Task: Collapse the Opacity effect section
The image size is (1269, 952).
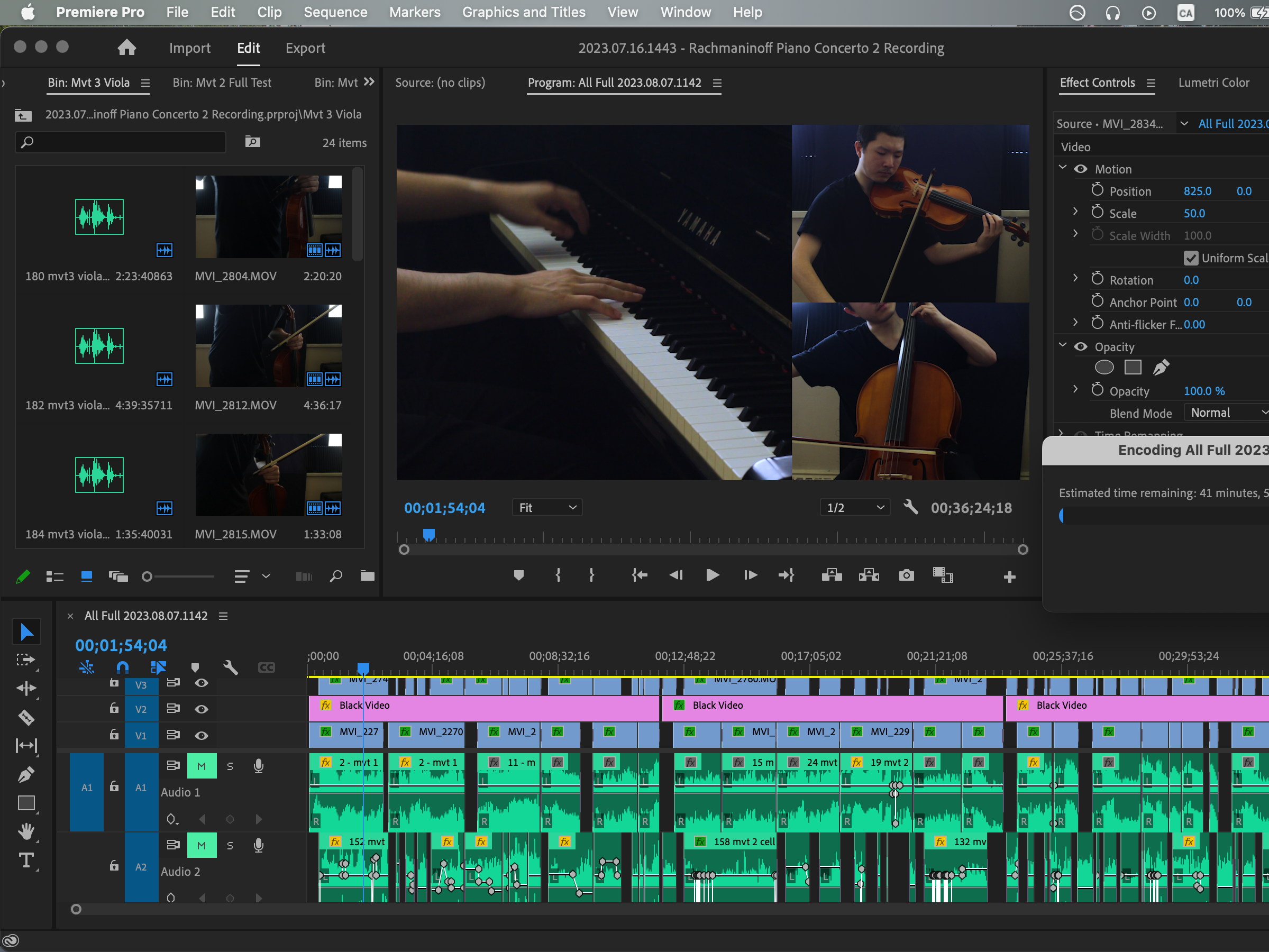Action: click(1063, 345)
